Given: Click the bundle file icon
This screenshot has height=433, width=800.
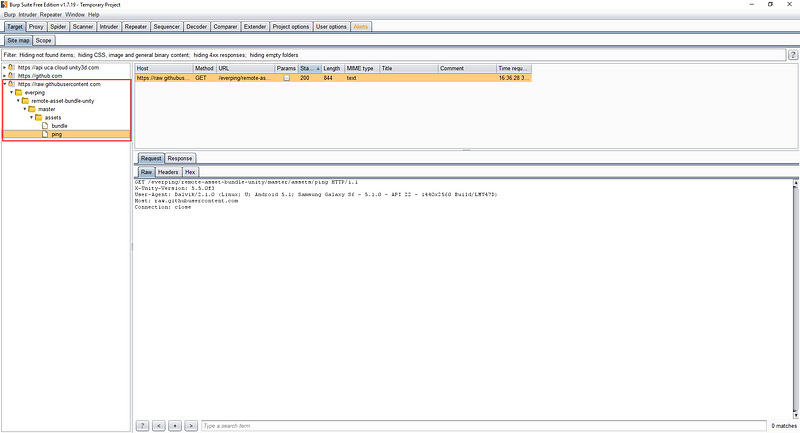Looking at the screenshot, I should (45, 125).
